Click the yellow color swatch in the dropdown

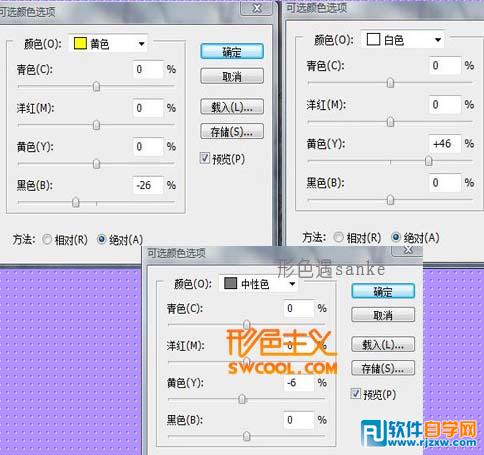pos(80,44)
